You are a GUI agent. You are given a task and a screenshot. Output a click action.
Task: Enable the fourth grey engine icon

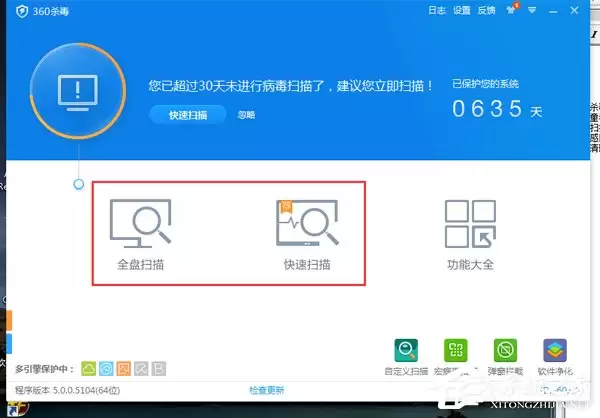pos(140,369)
